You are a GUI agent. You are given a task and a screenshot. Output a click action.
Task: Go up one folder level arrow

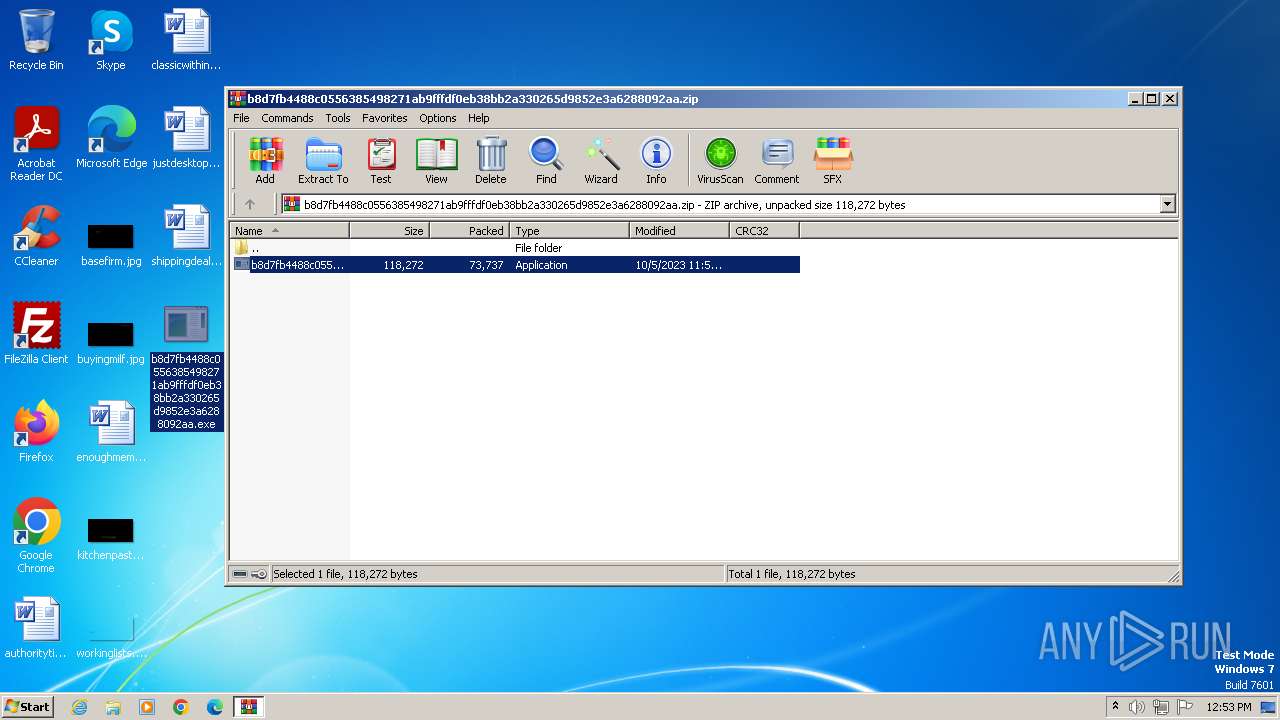click(250, 204)
